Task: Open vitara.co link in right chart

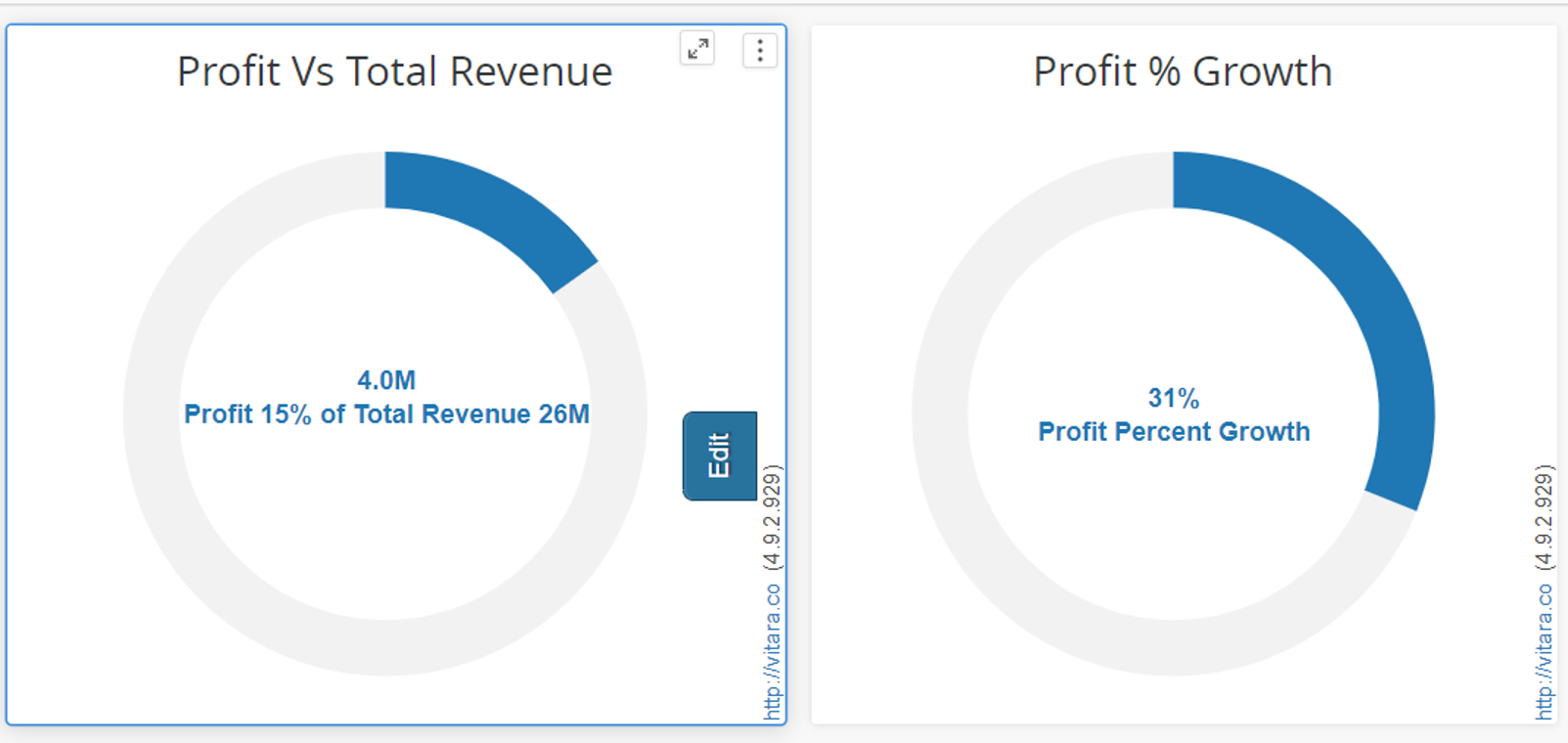Action: click(1545, 652)
